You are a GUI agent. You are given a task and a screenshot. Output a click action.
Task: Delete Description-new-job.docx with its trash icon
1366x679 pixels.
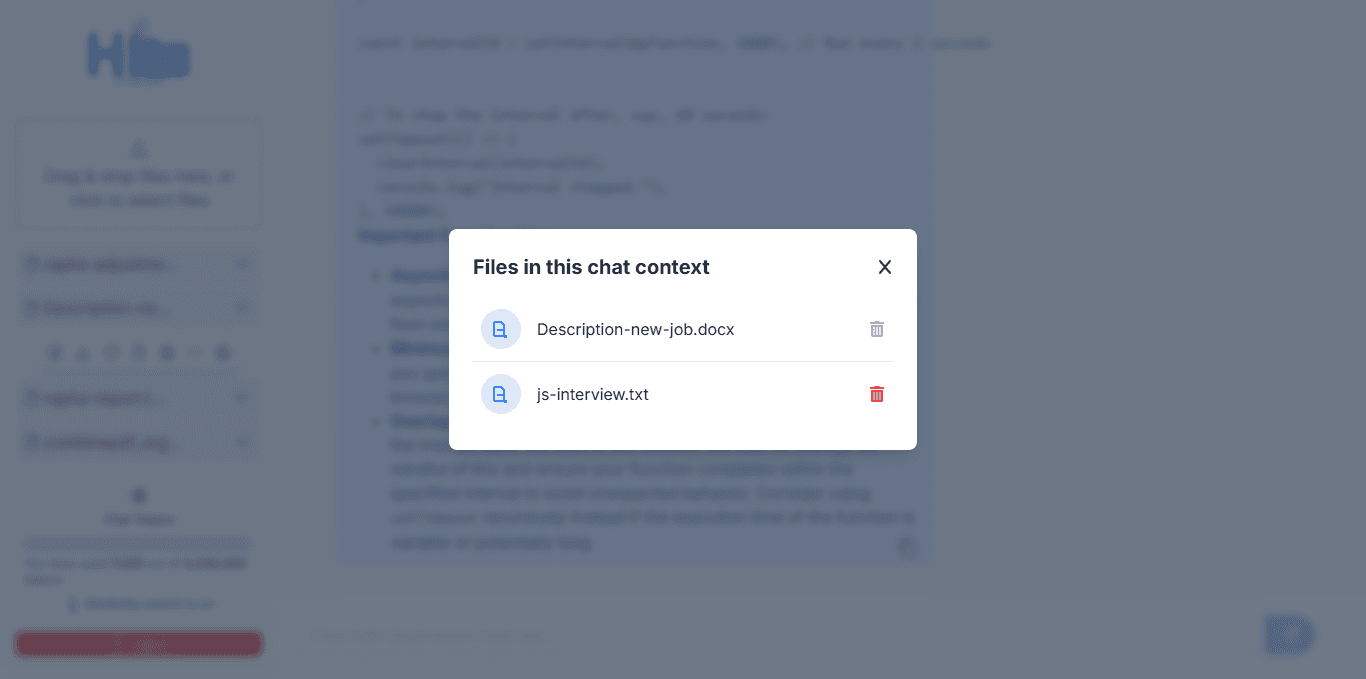[877, 329]
